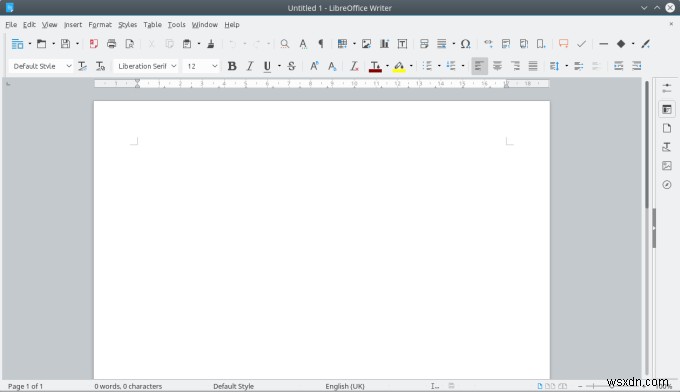Apply Superscript formatting
Screen dimensions: 680x392
coord(314,66)
